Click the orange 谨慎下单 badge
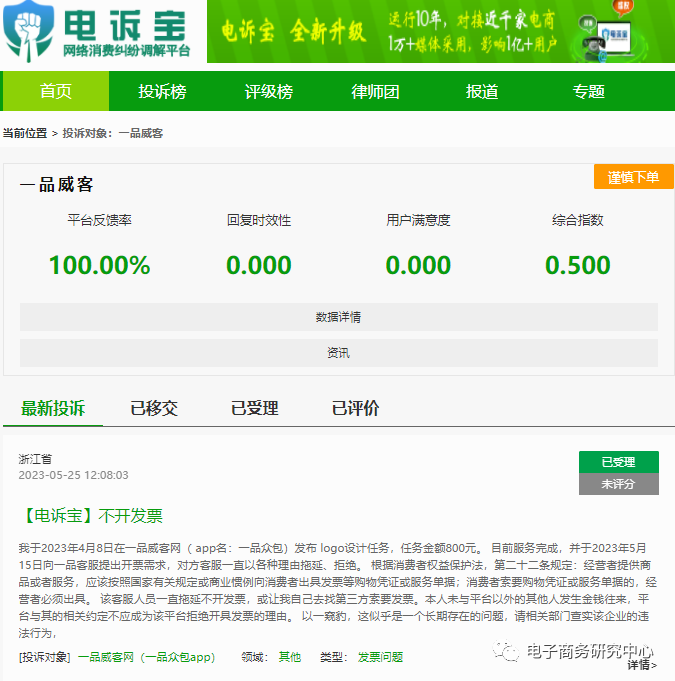The width and height of the screenshot is (675, 681). click(633, 177)
